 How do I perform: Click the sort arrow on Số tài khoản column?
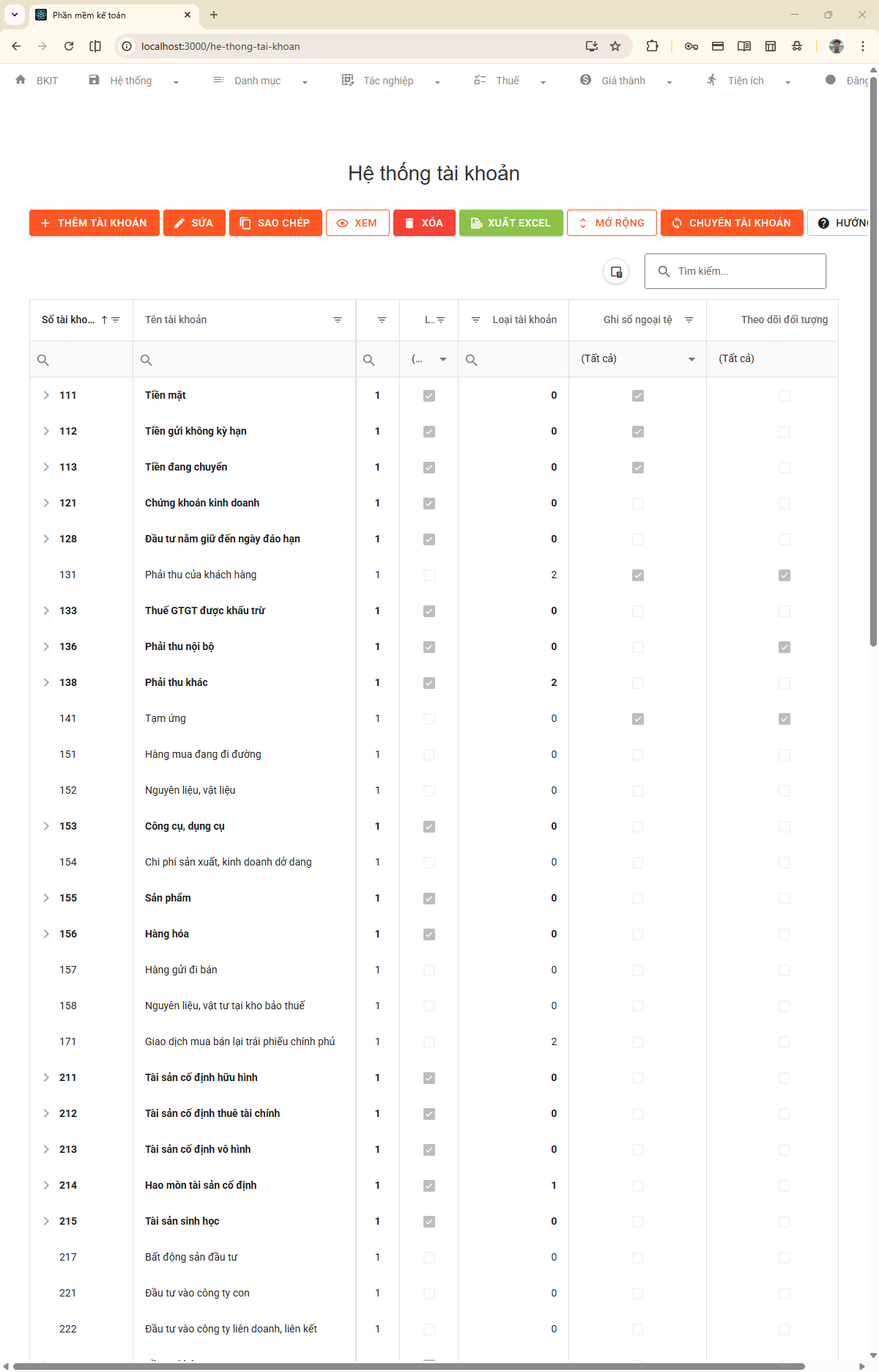click(x=104, y=320)
